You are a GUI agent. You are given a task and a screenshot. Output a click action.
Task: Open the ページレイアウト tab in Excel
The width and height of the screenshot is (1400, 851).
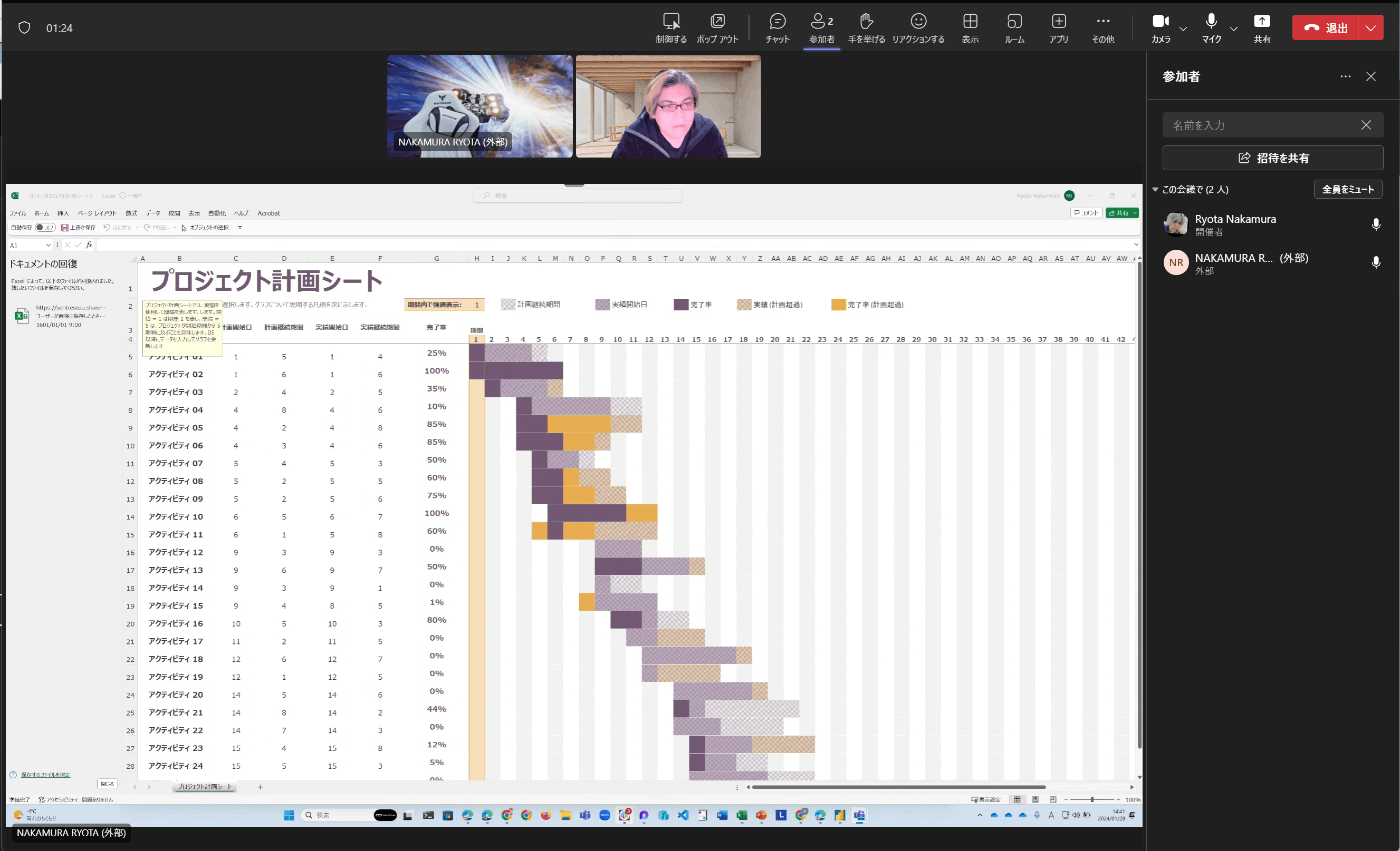click(x=98, y=213)
